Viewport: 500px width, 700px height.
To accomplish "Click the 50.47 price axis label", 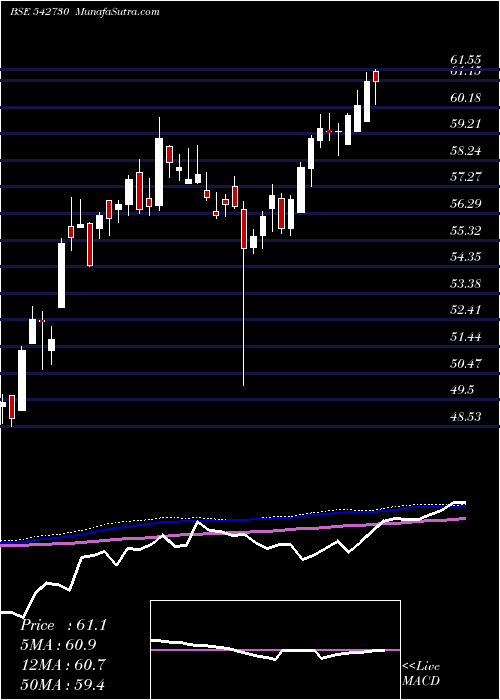I will [466, 363].
